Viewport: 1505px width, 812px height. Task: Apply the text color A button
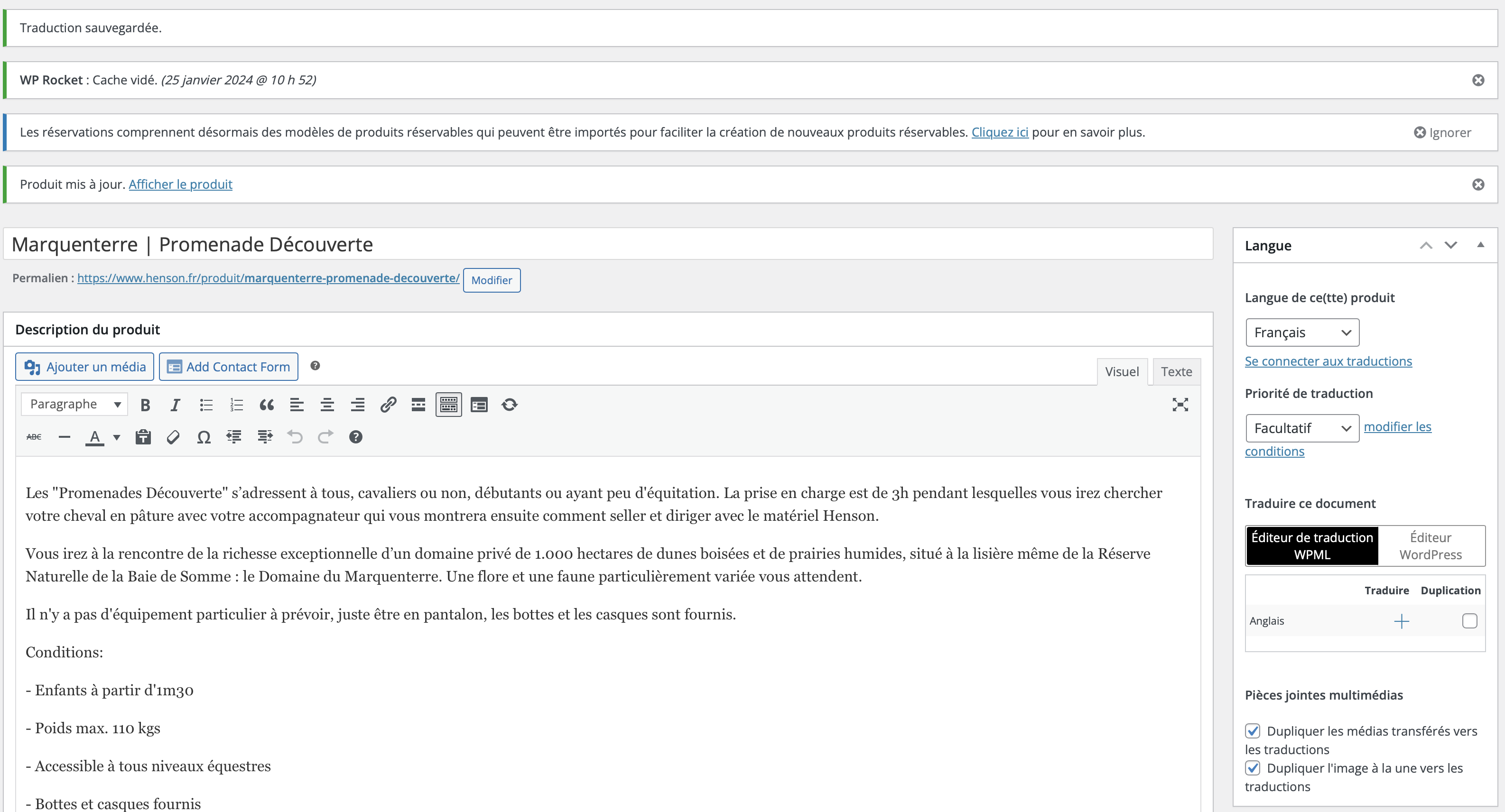point(94,437)
